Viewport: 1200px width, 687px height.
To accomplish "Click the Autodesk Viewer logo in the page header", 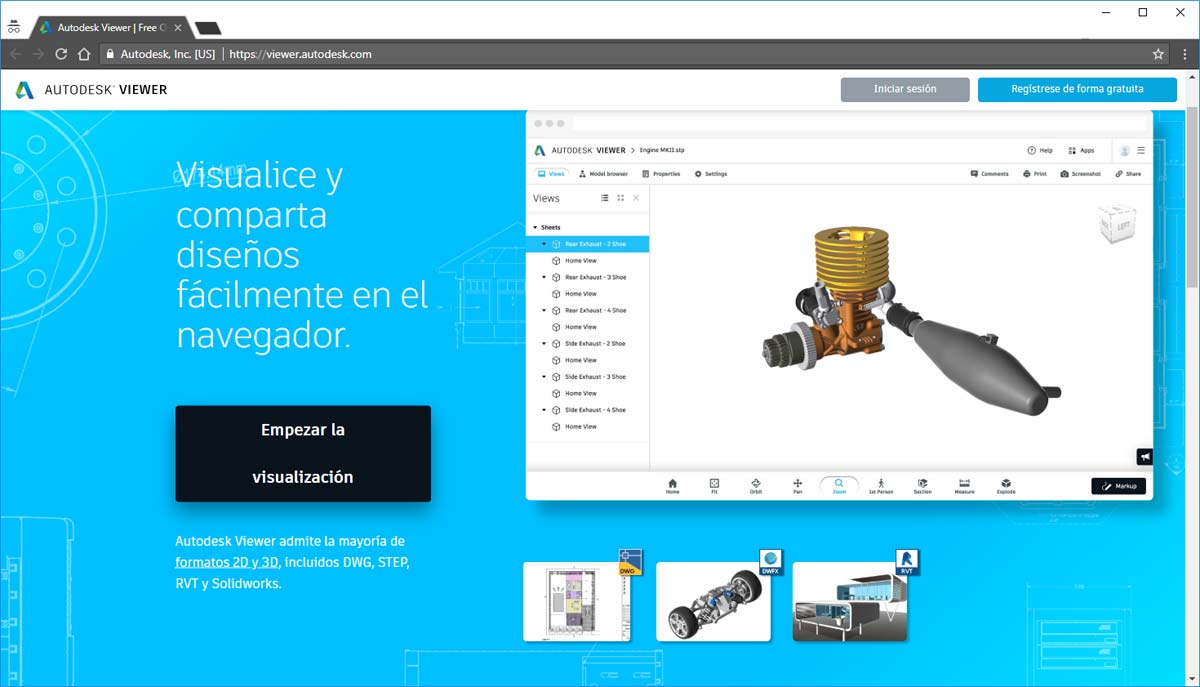I will click(91, 90).
